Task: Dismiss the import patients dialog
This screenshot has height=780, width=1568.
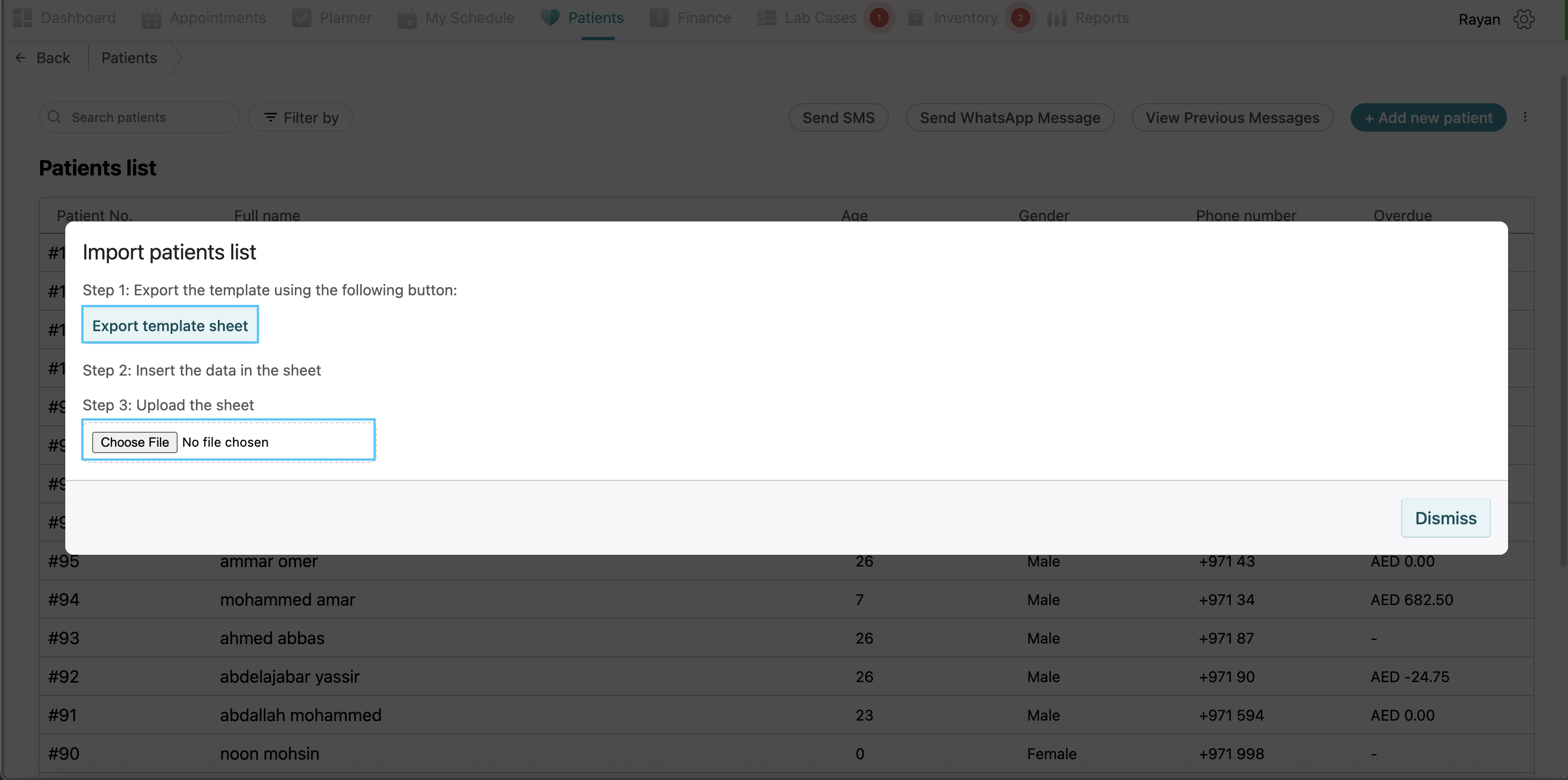Action: [1445, 518]
